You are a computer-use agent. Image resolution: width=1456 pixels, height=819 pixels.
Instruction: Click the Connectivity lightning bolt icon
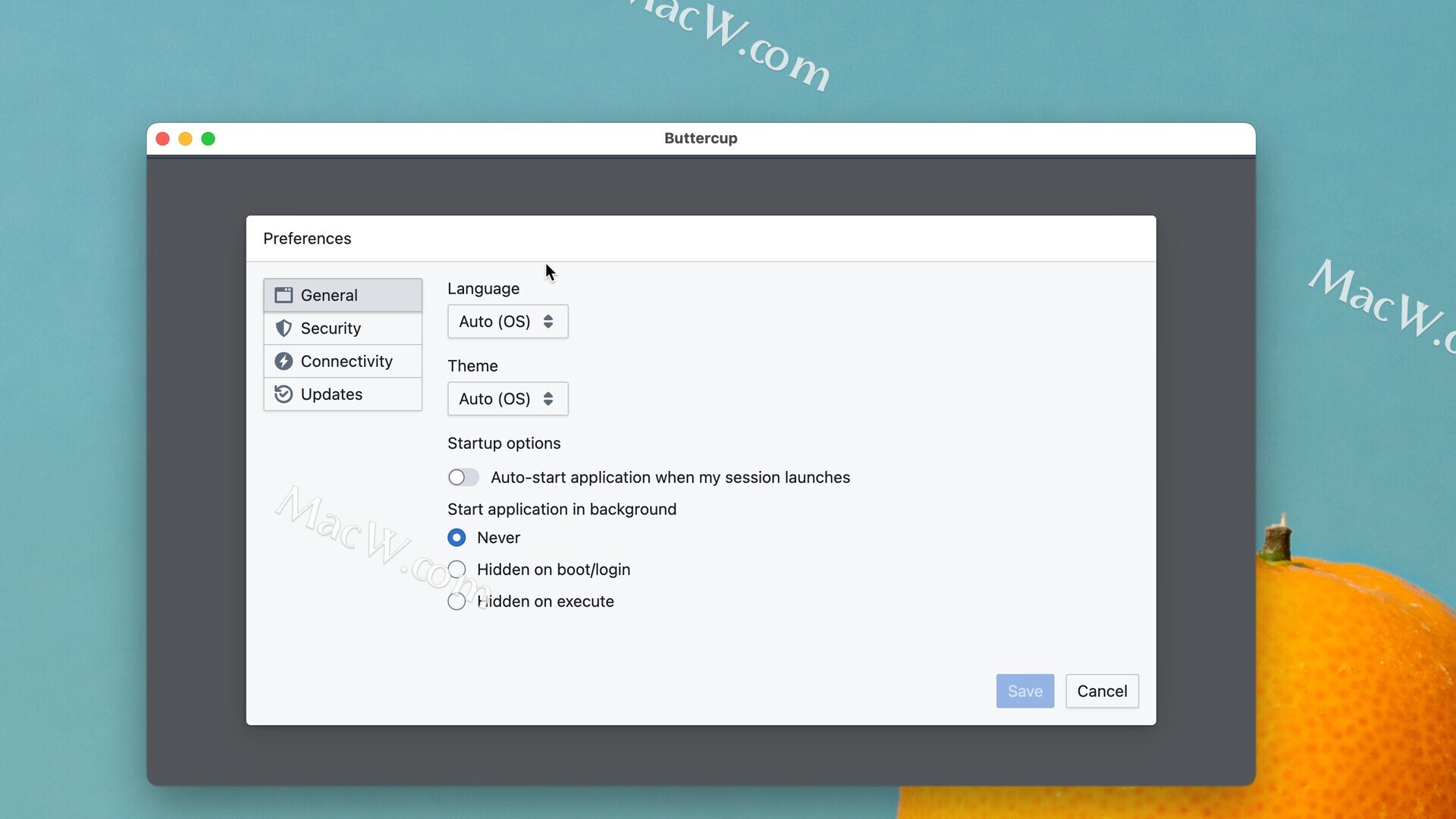[284, 361]
